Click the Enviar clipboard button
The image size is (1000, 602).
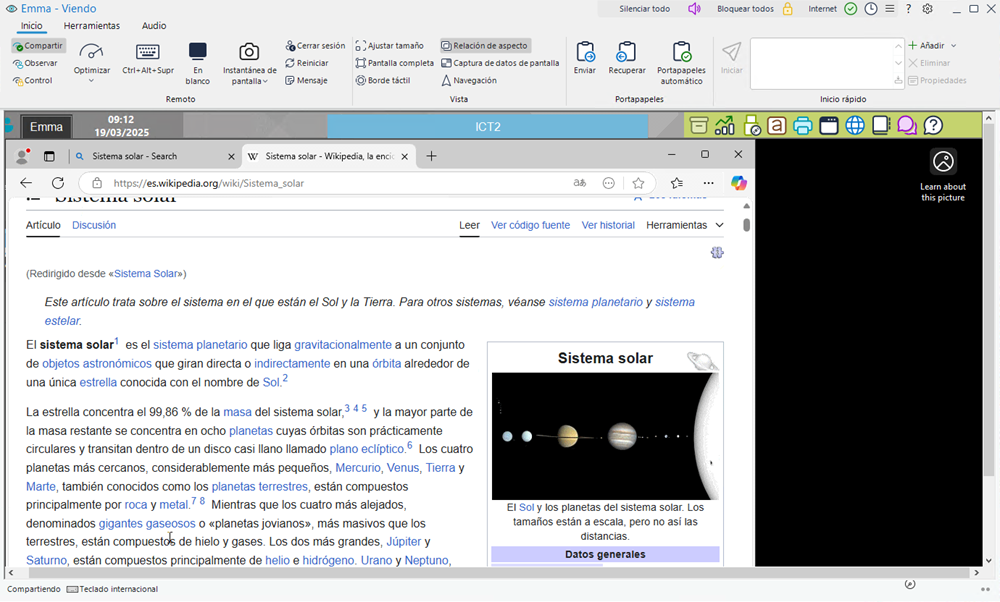click(585, 59)
